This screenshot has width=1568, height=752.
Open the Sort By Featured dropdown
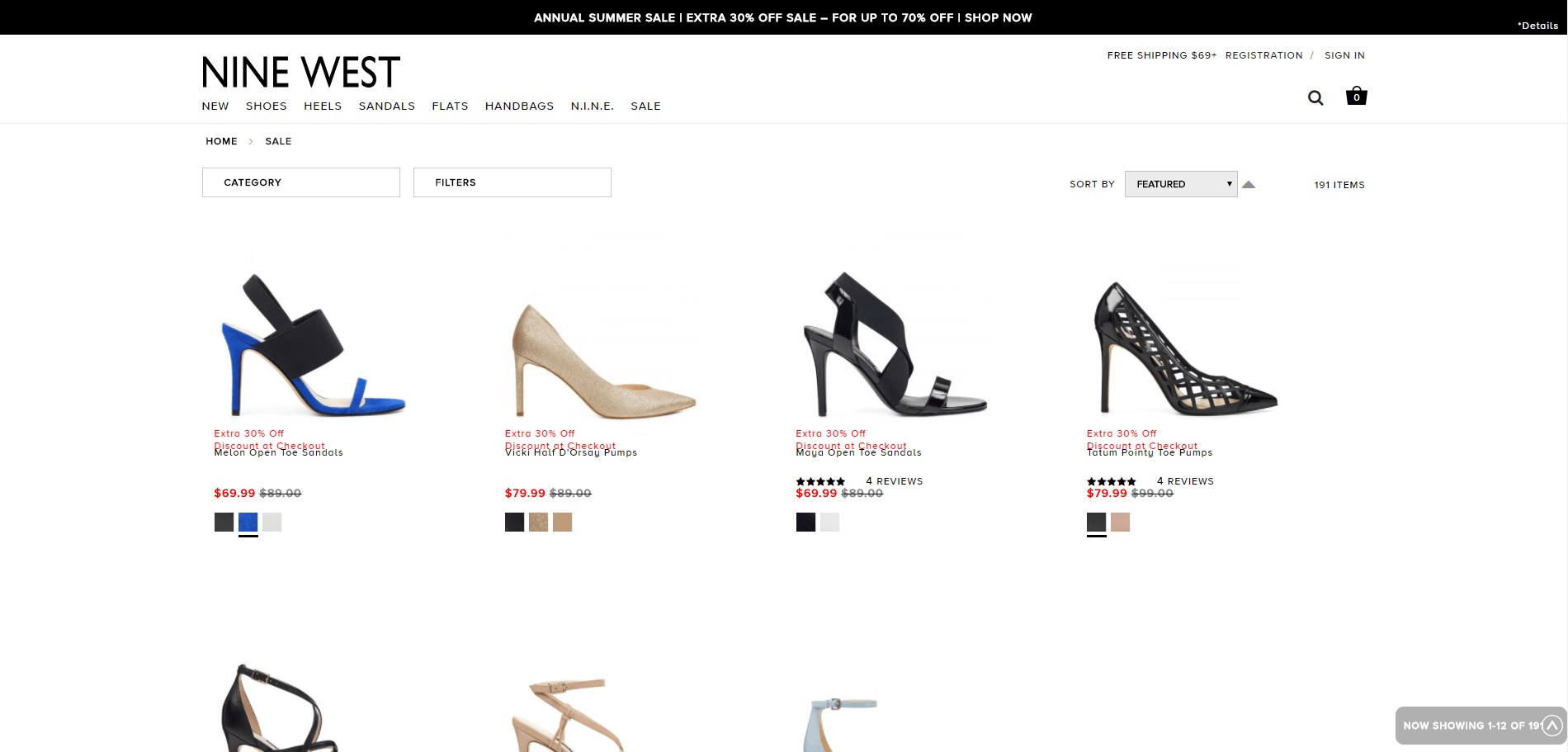pos(1181,184)
